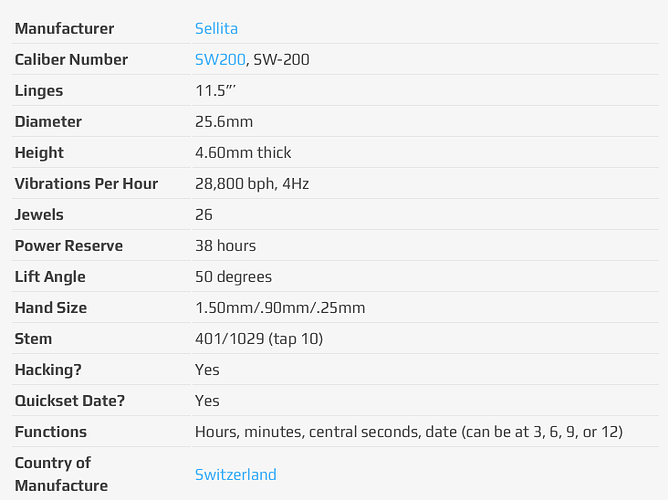Open the Switzerland country link
This screenshot has height=500, width=668.
coord(236,474)
